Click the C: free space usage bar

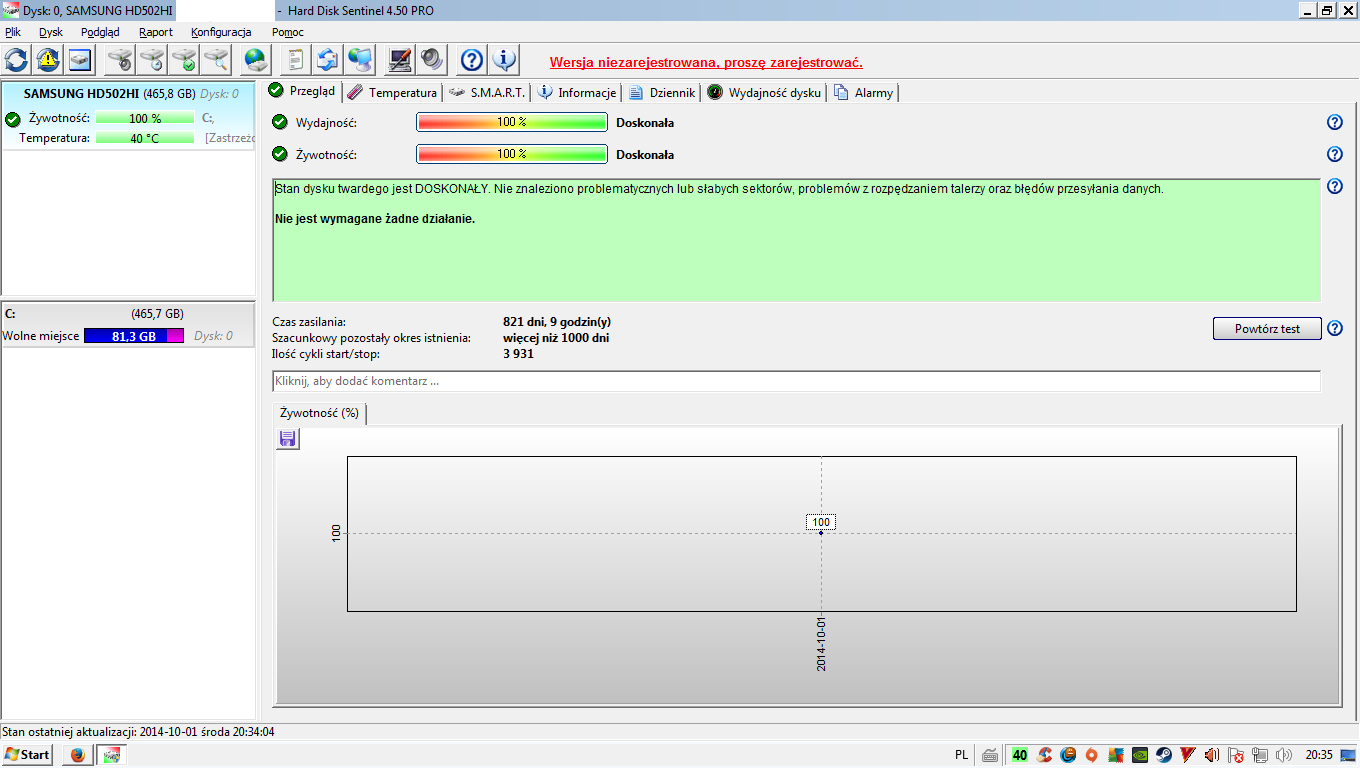click(x=134, y=337)
